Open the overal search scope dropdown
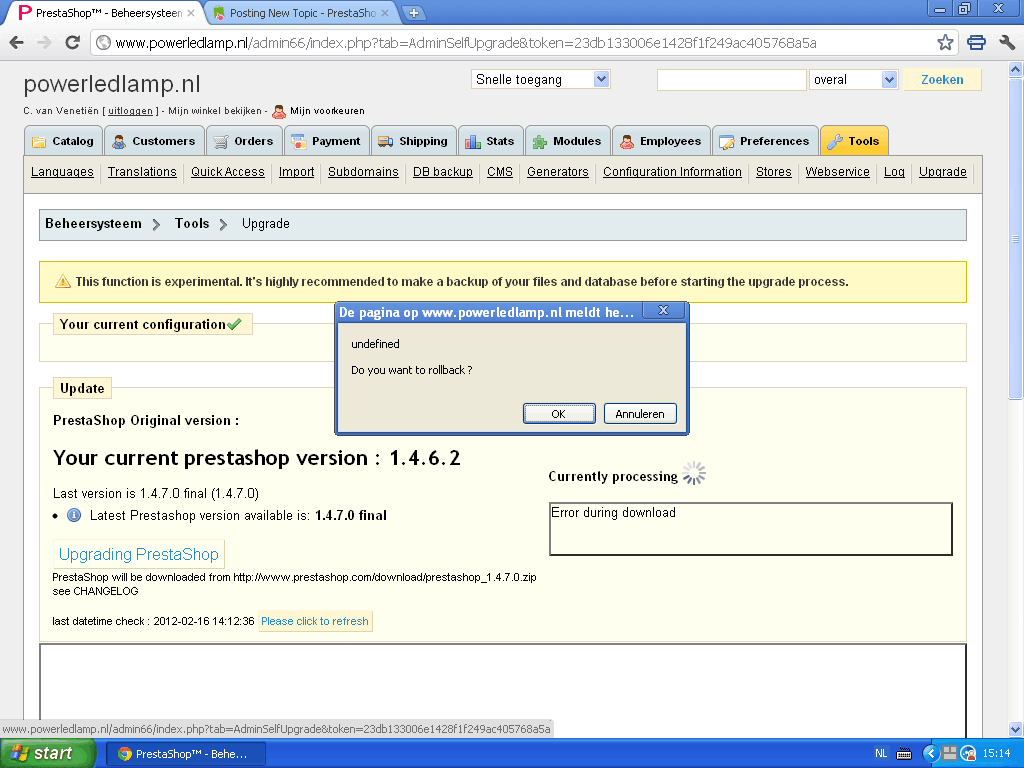Viewport: 1024px width, 768px height. [x=854, y=80]
